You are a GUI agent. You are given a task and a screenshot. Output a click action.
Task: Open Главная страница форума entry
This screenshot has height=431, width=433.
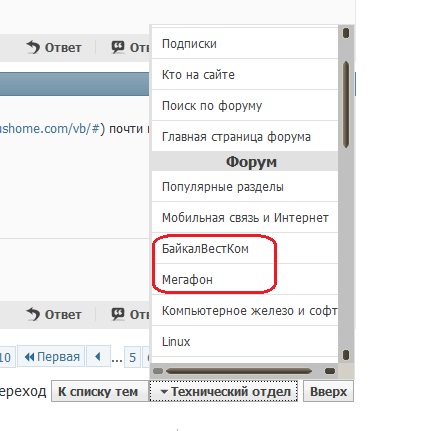click(245, 136)
